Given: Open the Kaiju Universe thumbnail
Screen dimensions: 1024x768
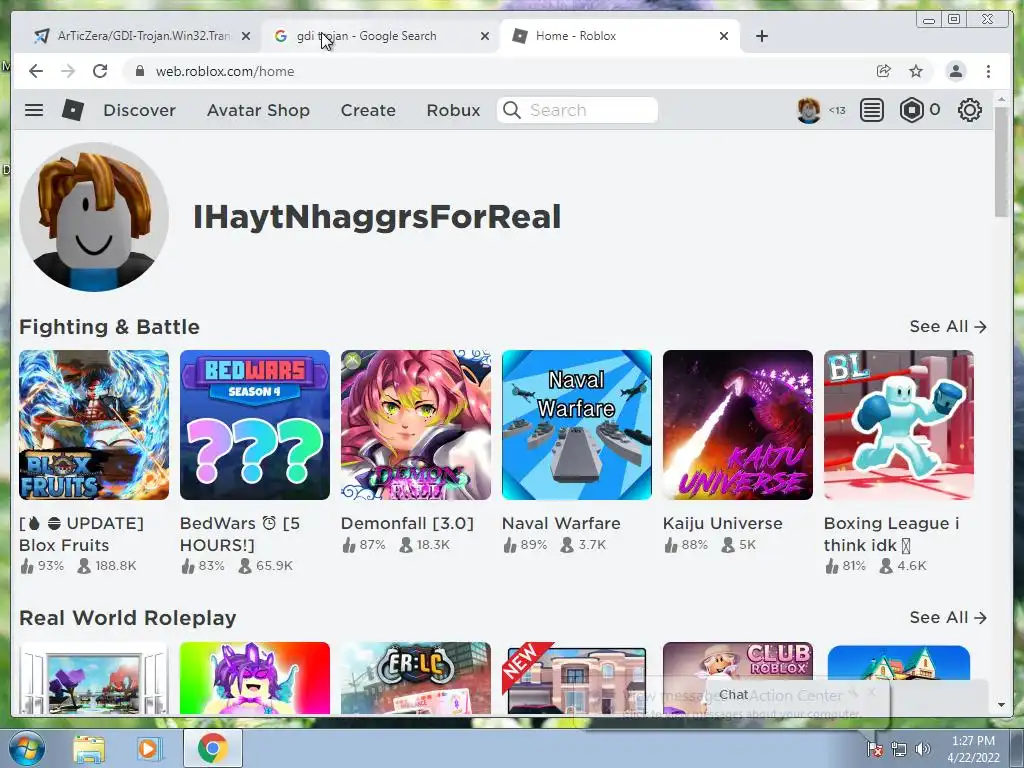Looking at the screenshot, I should pos(737,425).
